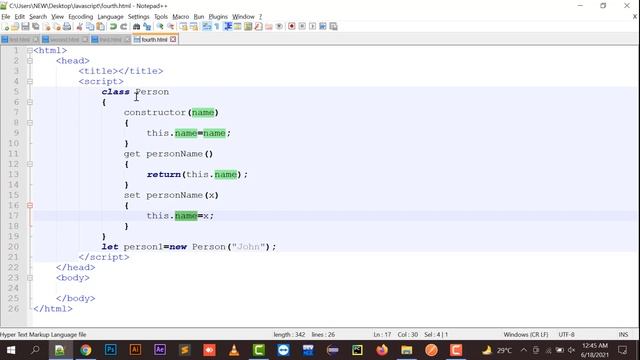Switch to the first inactive file tab
Viewport: 640px width, 360px height.
tap(20, 40)
